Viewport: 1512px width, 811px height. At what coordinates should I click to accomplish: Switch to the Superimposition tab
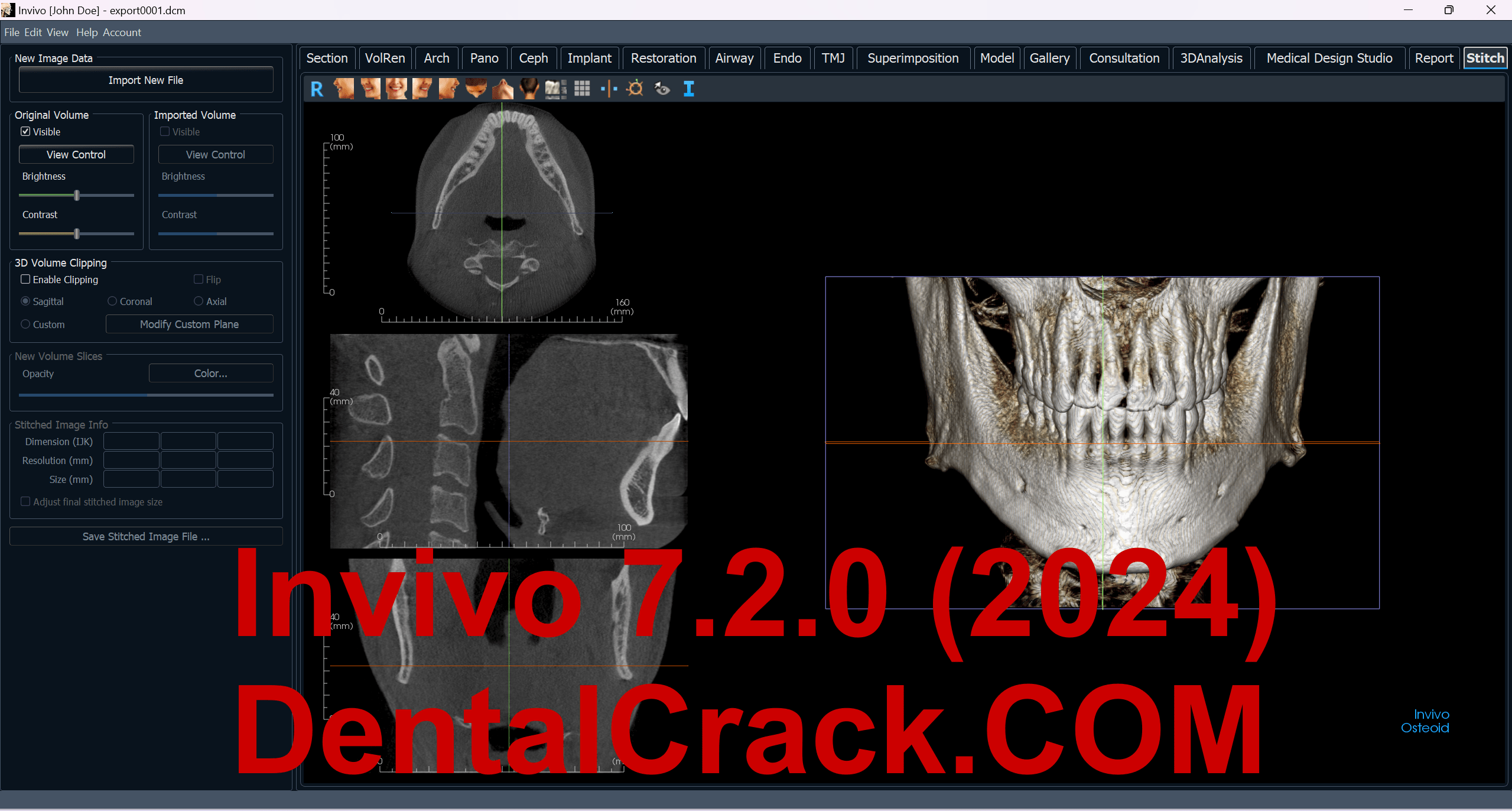point(913,58)
